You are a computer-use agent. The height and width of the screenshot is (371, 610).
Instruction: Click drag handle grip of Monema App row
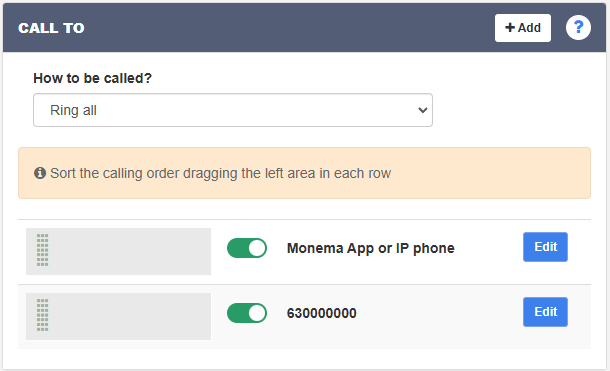42,250
